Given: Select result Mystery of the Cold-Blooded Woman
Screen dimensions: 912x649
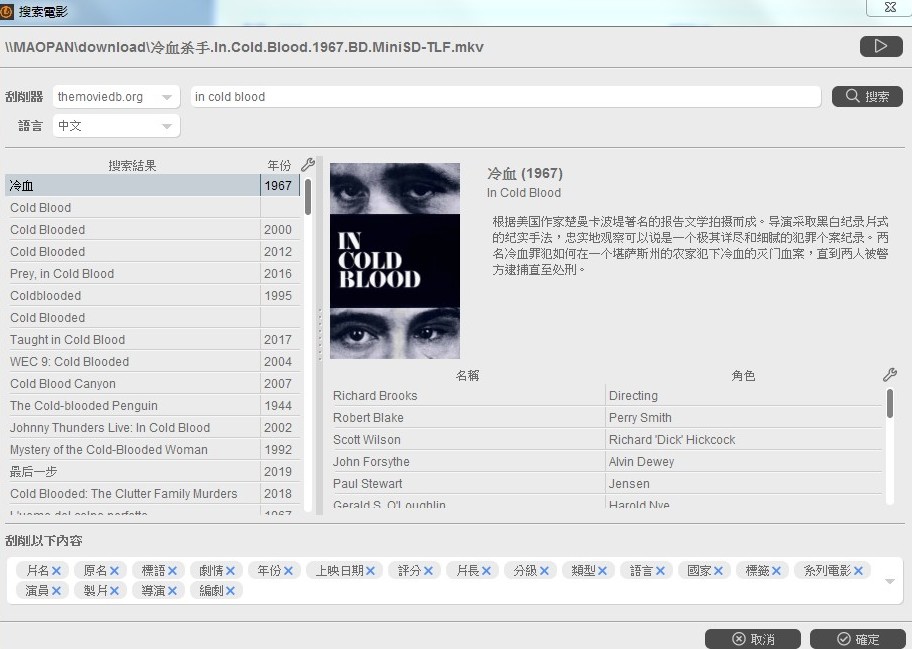Looking at the screenshot, I should [152, 450].
